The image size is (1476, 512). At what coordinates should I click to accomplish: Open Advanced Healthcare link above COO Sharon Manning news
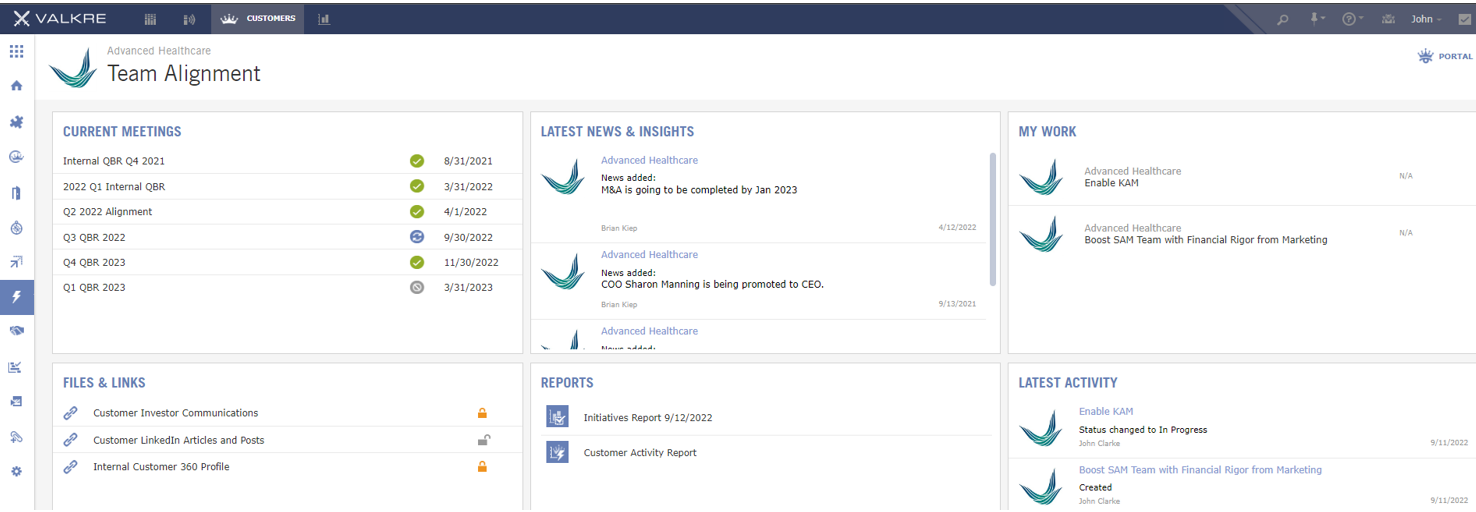649,255
